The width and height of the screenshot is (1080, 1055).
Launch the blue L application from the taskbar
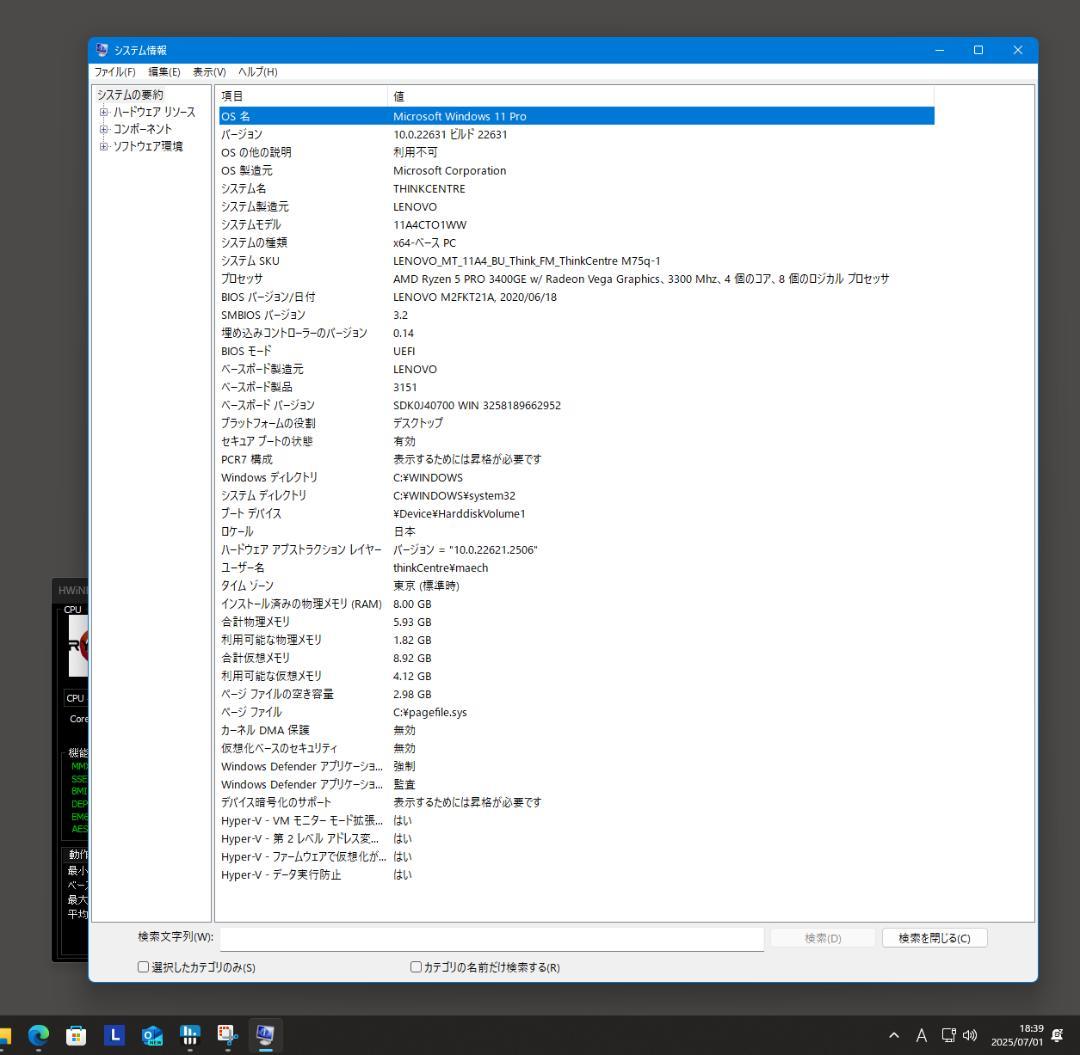(114, 1035)
